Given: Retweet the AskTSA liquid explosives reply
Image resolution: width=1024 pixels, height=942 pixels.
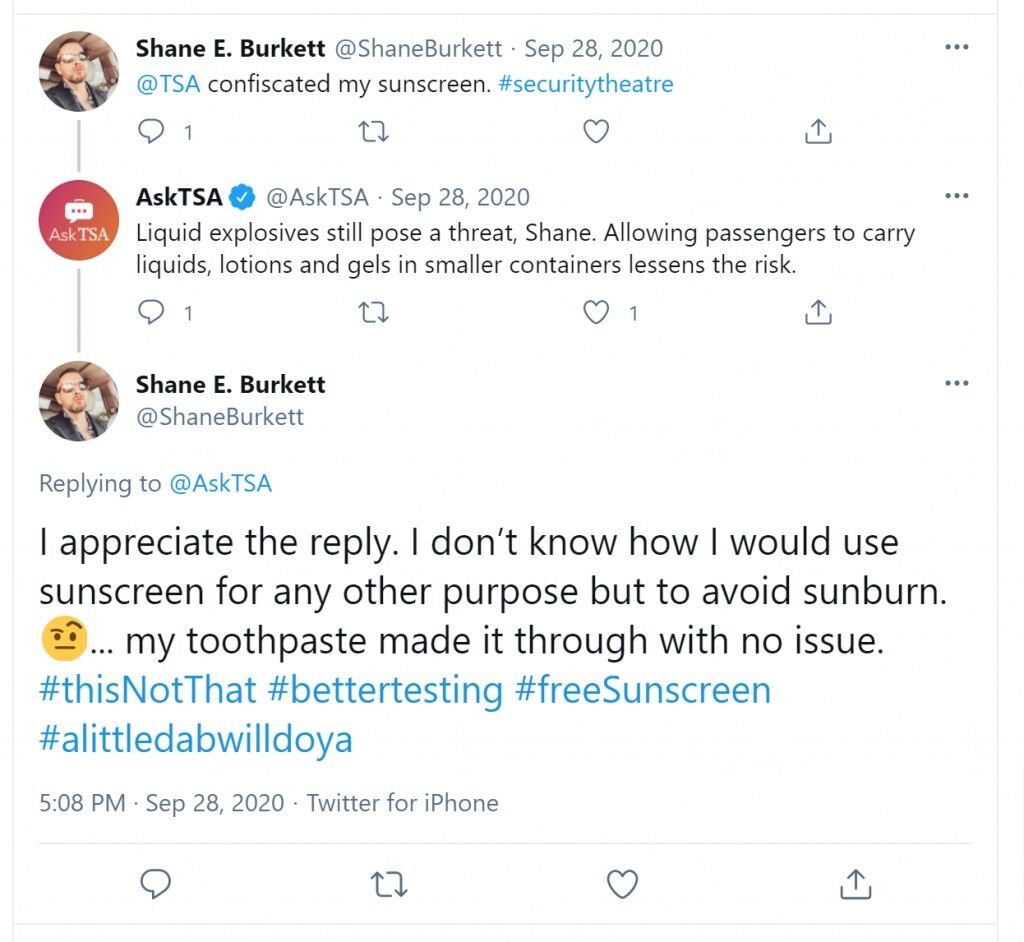Looking at the screenshot, I should coord(374,313).
